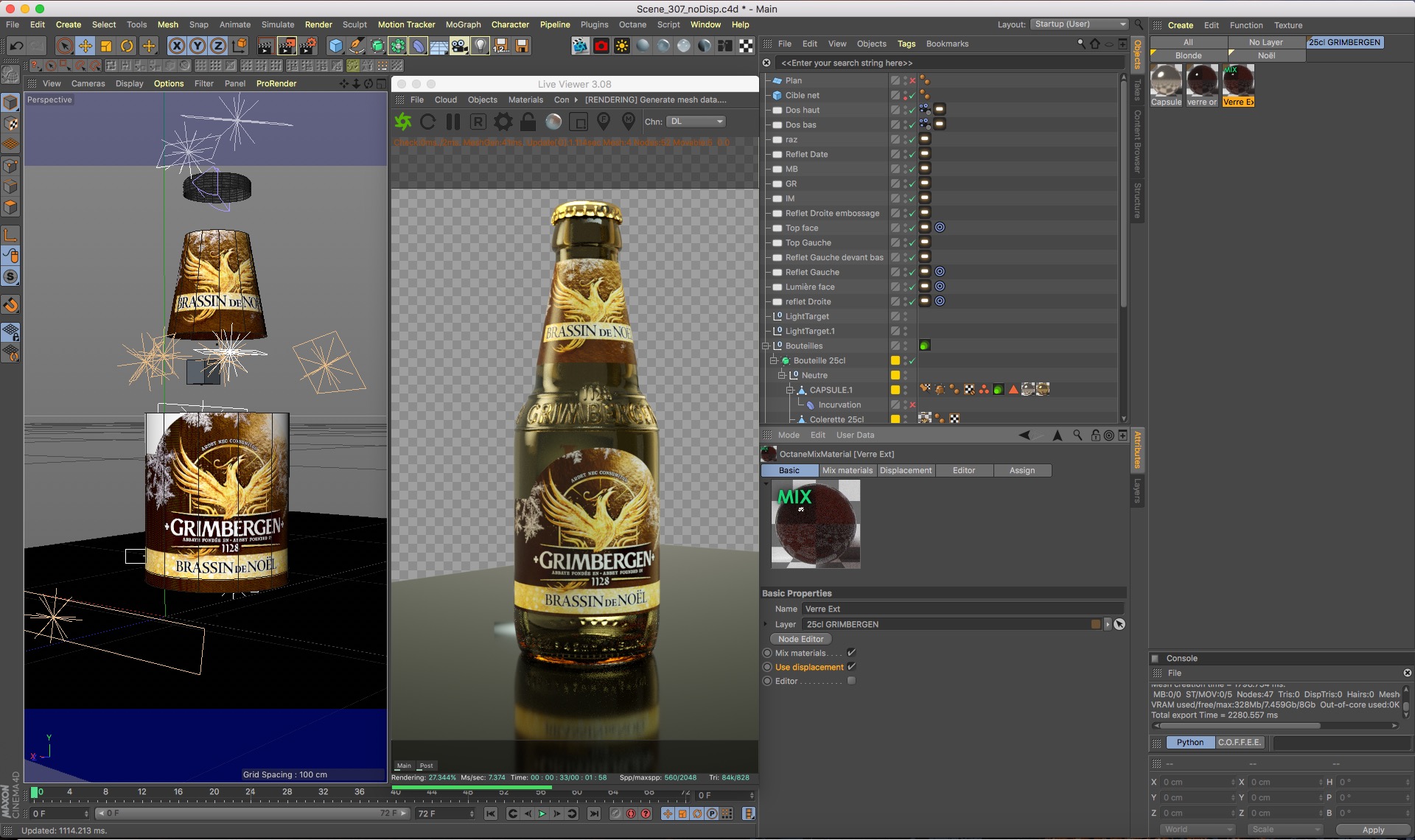Screen dimensions: 1415x840
Task: Toggle the Live Viewer lock icon
Action: click(528, 122)
